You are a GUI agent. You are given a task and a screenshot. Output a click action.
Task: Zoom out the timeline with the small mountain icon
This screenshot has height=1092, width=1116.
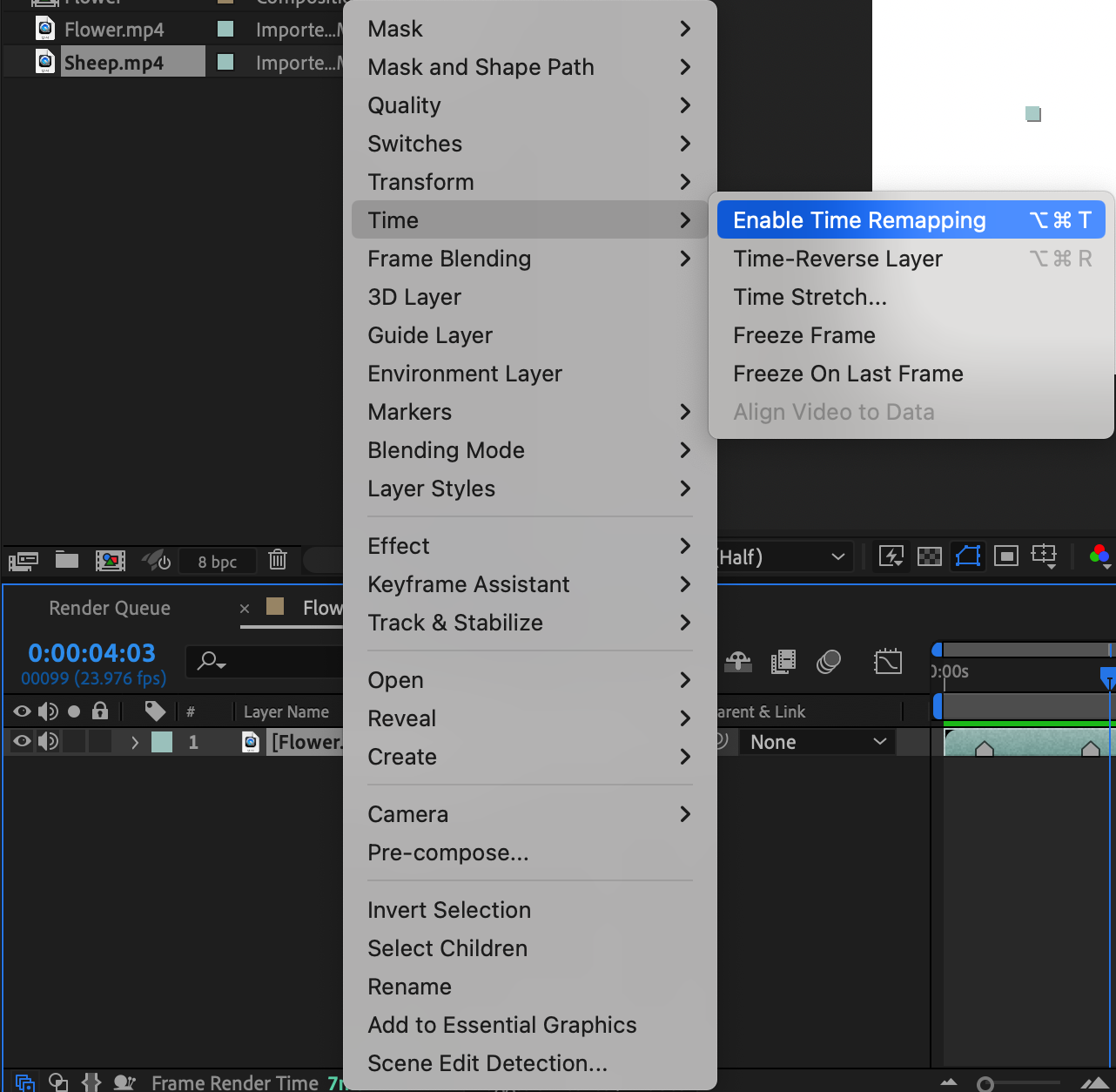pos(949,1082)
